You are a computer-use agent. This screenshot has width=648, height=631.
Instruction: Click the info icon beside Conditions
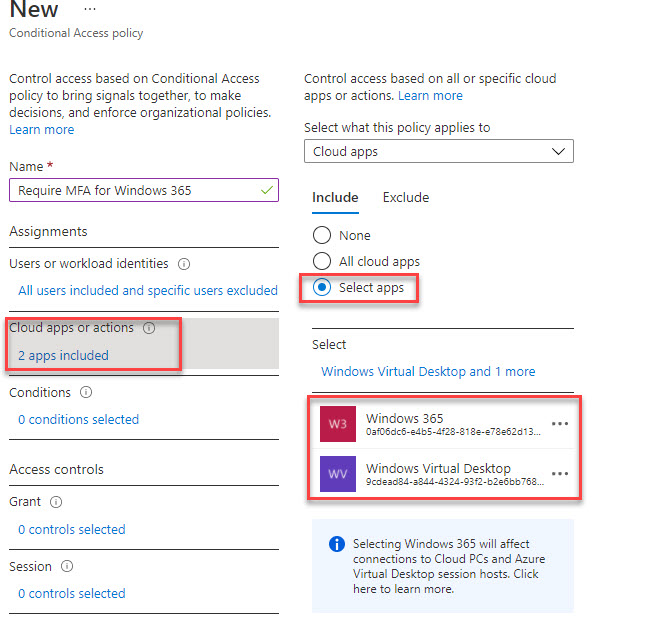point(86,392)
